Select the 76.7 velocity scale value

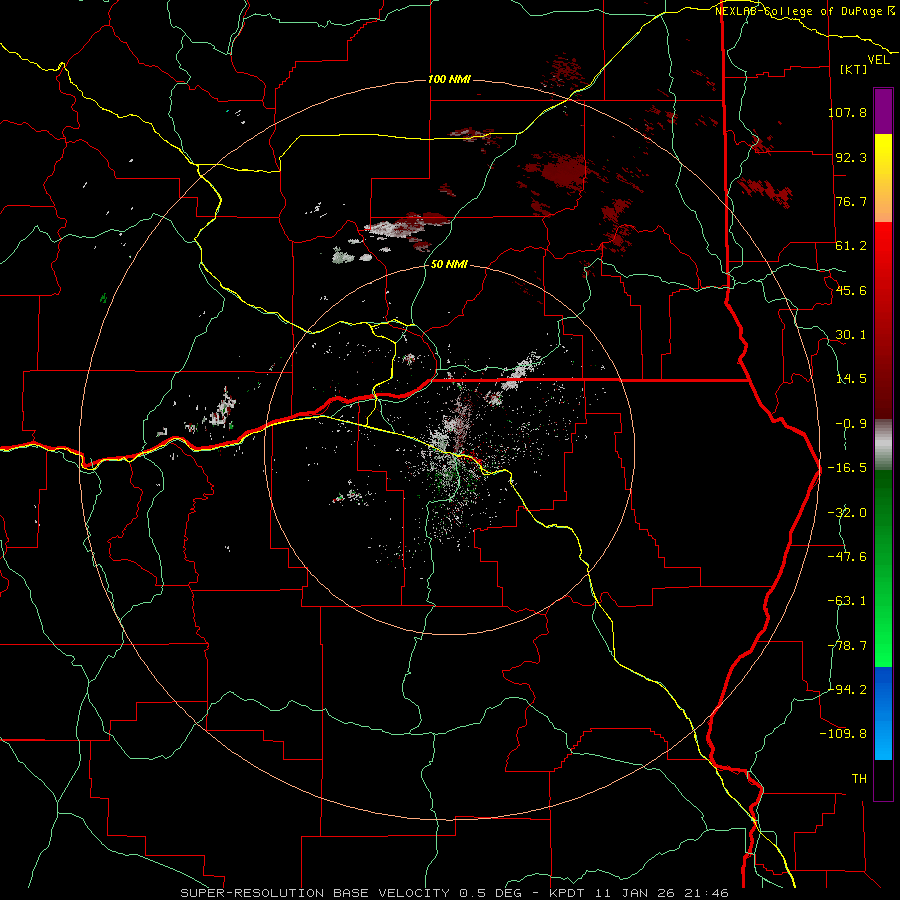click(851, 201)
